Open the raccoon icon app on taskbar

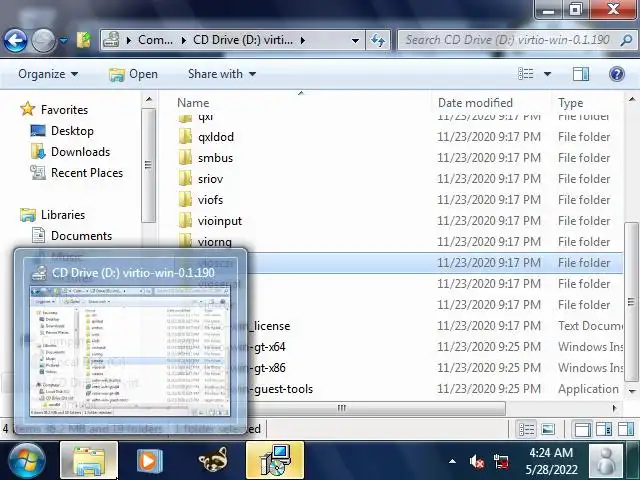(213, 460)
